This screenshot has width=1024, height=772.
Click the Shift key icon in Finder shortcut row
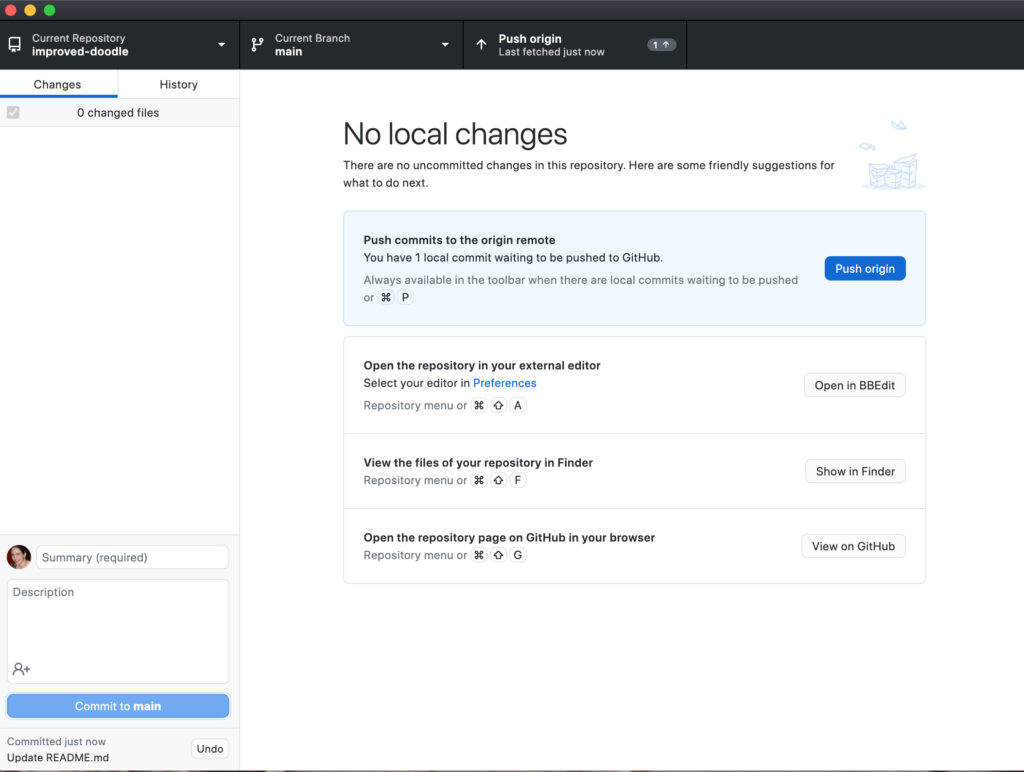tap(498, 480)
